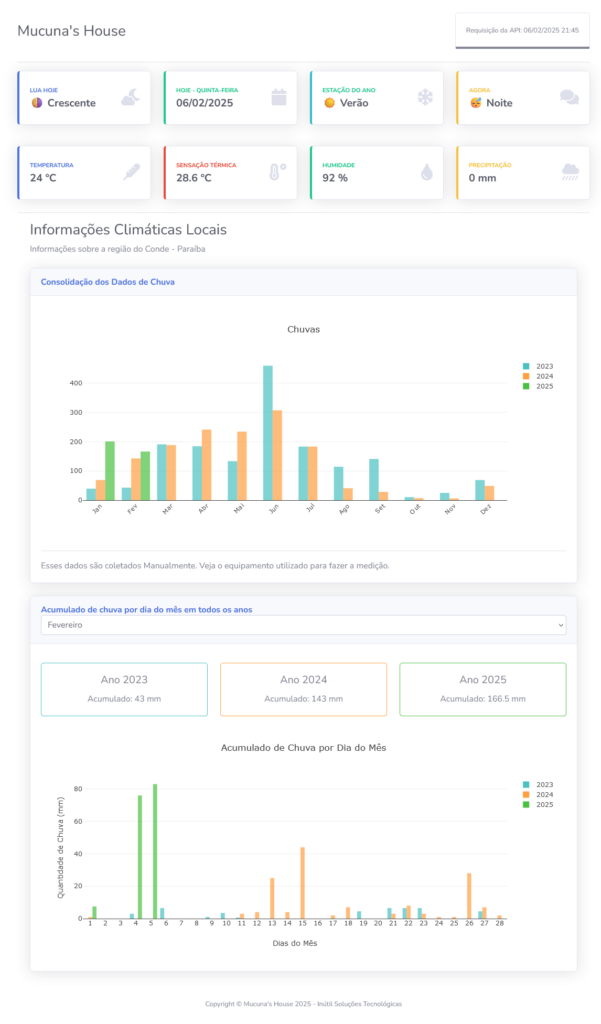This screenshot has height=1024, width=601.
Task: Hide 2023 in the daily rain chart legend
Action: pos(538,785)
